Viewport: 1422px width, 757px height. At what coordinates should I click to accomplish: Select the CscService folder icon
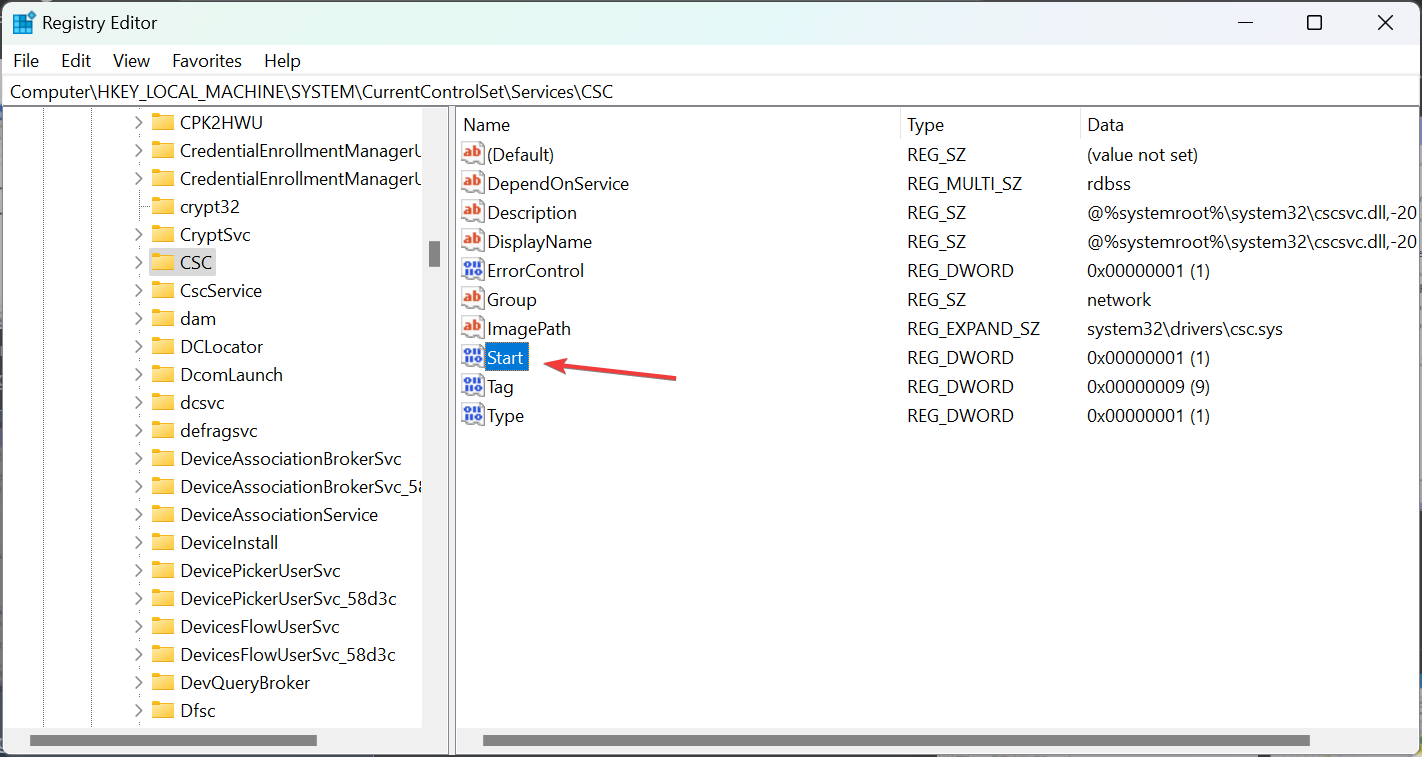point(163,290)
